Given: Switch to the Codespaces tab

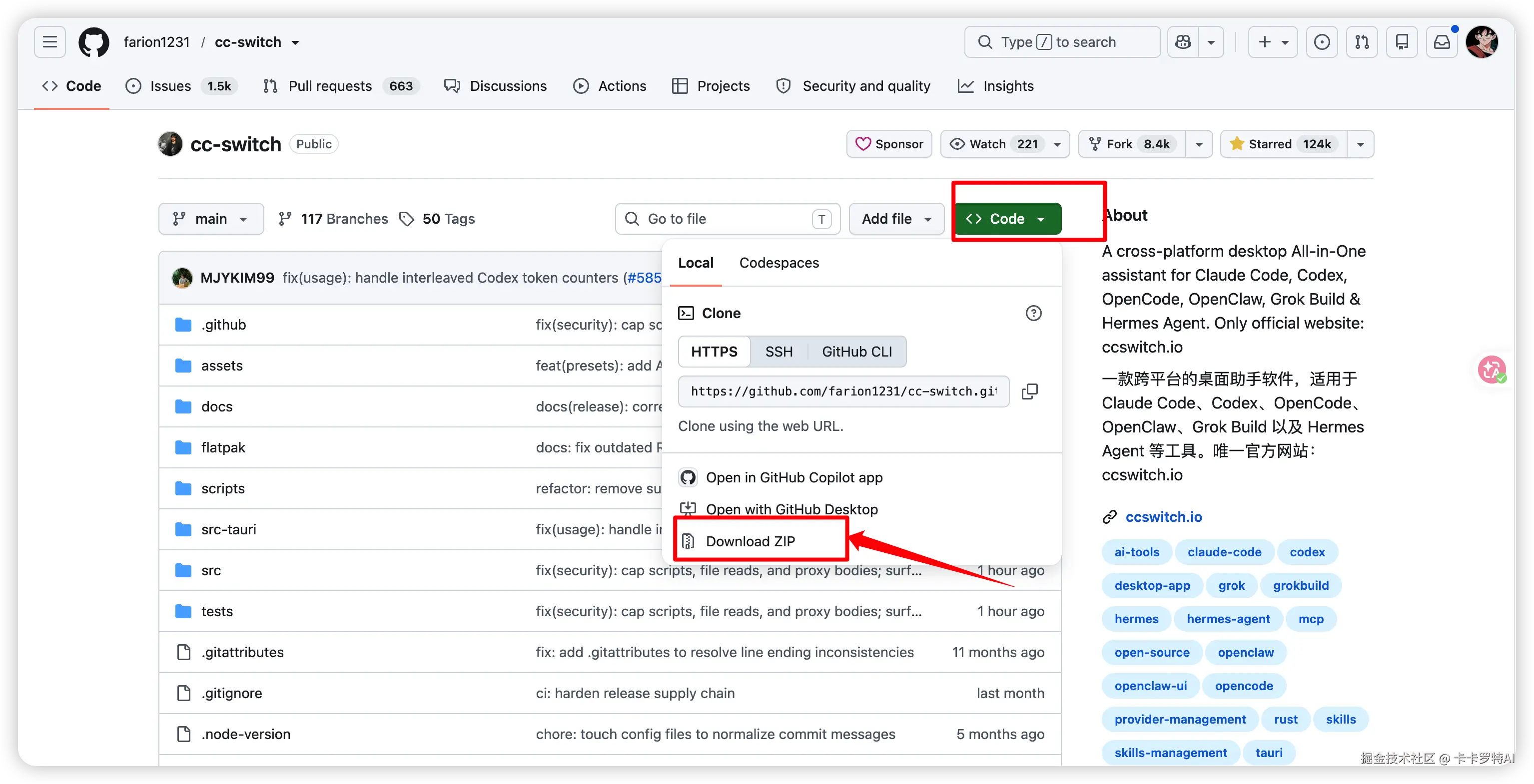Looking at the screenshot, I should pos(779,263).
